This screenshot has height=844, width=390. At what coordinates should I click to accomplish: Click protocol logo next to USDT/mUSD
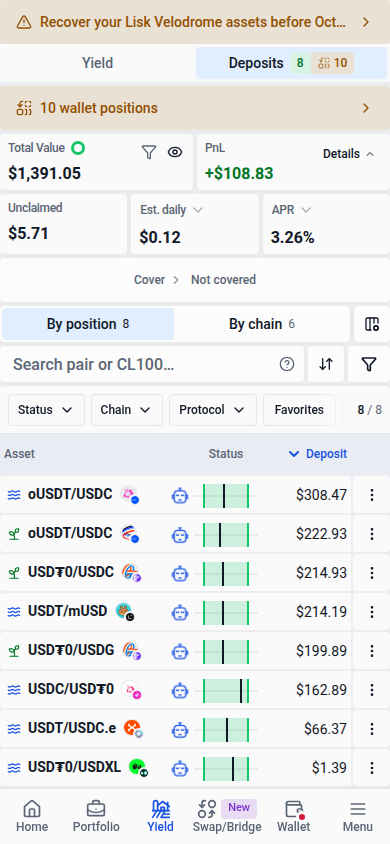[x=125, y=611]
